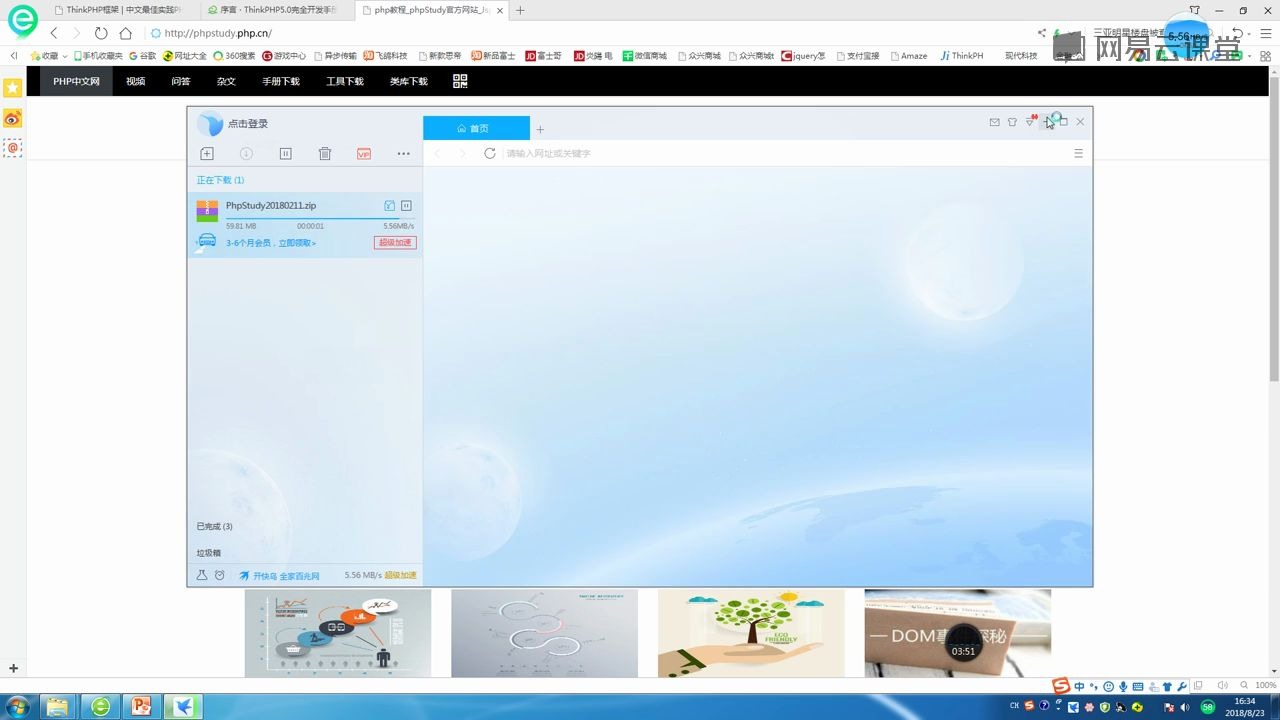Viewport: 1280px width, 720px height.
Task: Create a new download task
Action: click(x=207, y=153)
